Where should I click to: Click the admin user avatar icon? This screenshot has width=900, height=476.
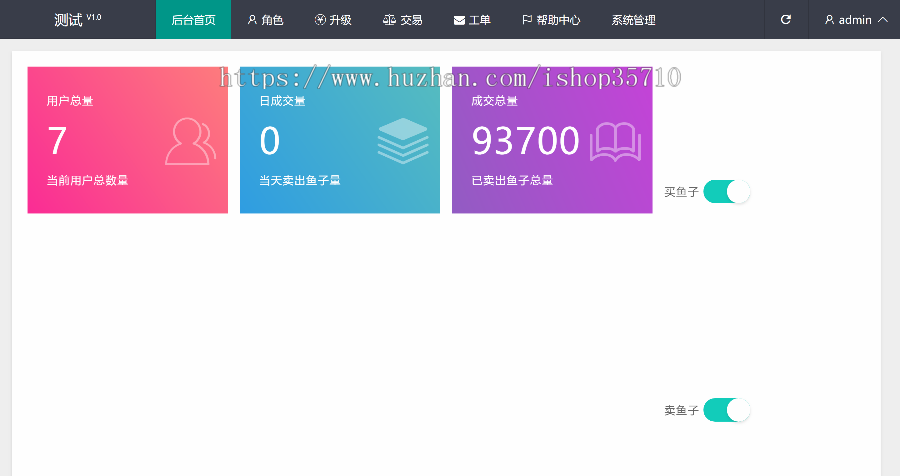tap(829, 20)
